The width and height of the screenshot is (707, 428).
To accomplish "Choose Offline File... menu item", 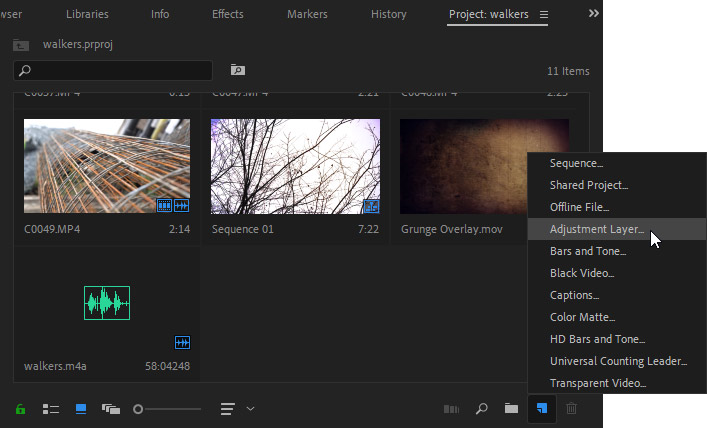I will pos(617,207).
